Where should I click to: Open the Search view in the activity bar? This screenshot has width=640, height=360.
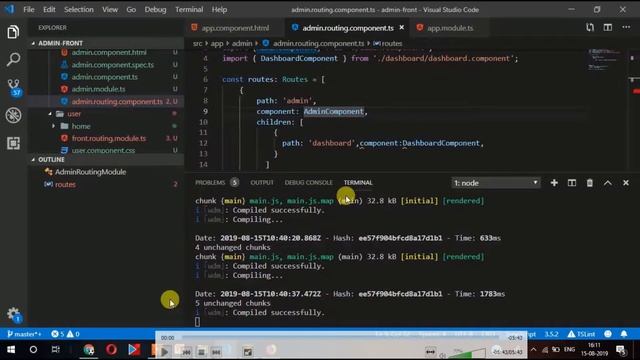point(13,60)
